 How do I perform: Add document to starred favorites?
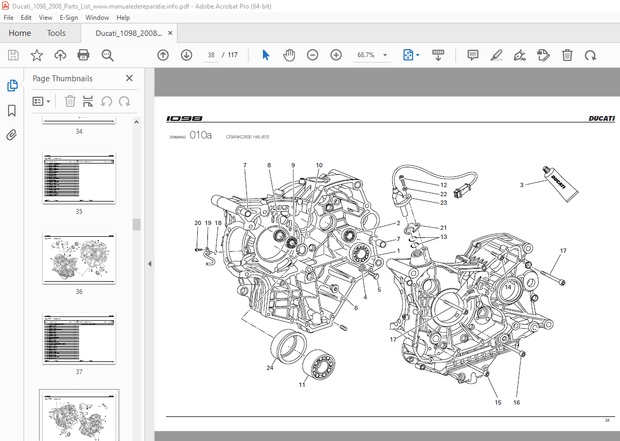click(x=37, y=55)
